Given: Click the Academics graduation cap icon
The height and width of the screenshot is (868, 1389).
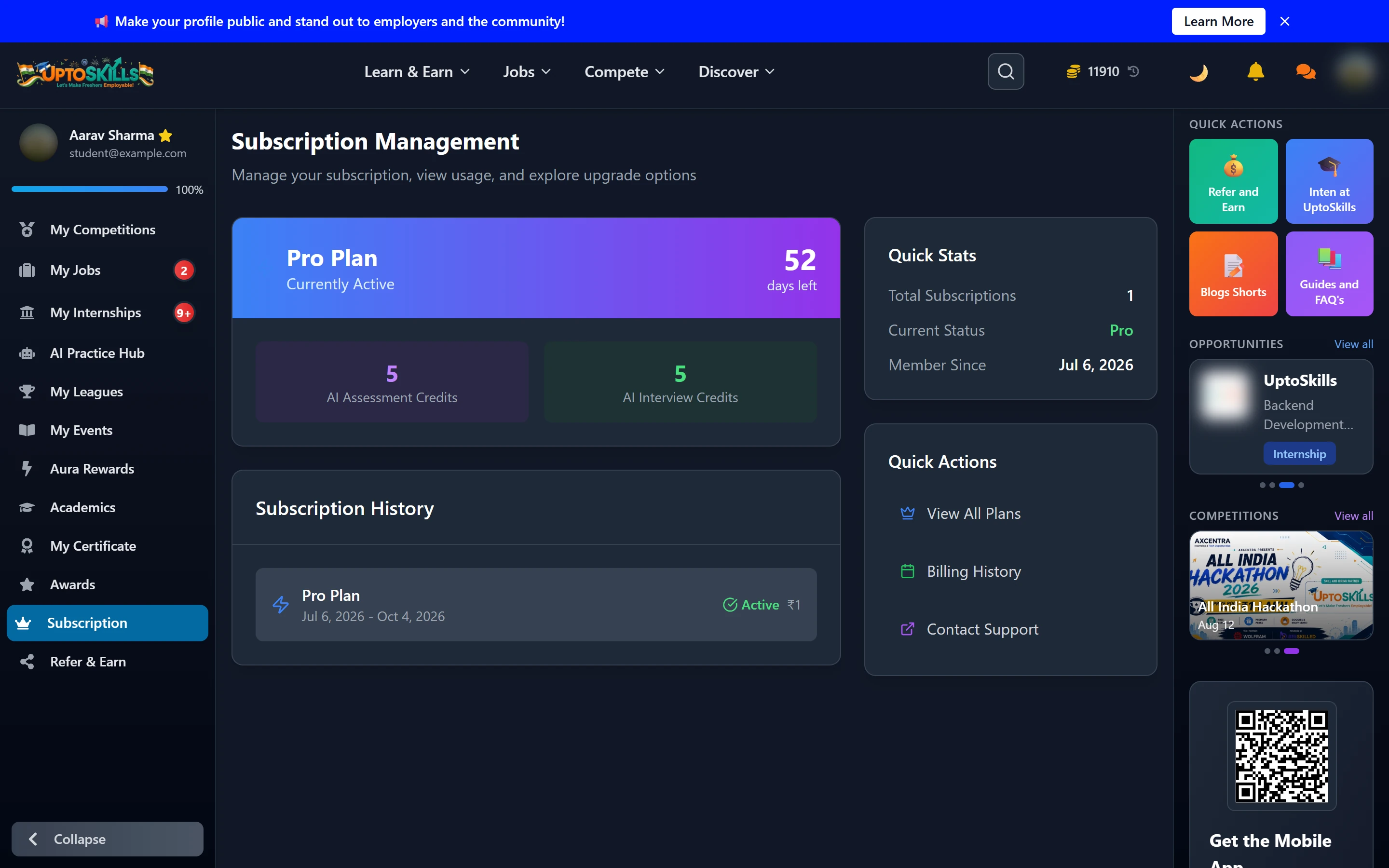Looking at the screenshot, I should (x=27, y=507).
